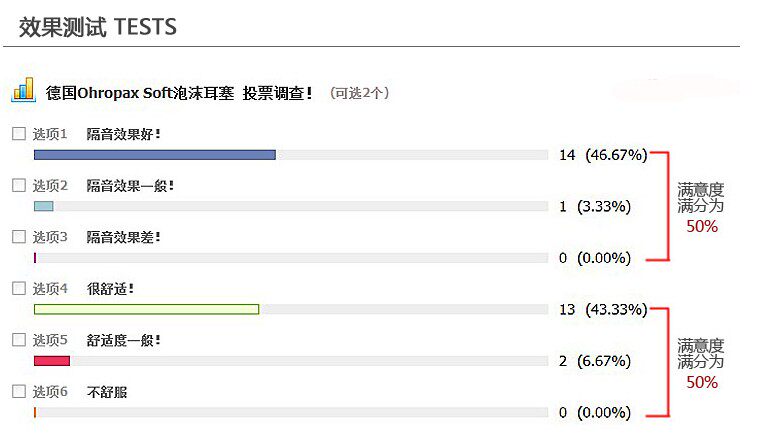The height and width of the screenshot is (442, 774).
Task: Click the light blue 隔音效果一般 bar
Action: pos(43,206)
